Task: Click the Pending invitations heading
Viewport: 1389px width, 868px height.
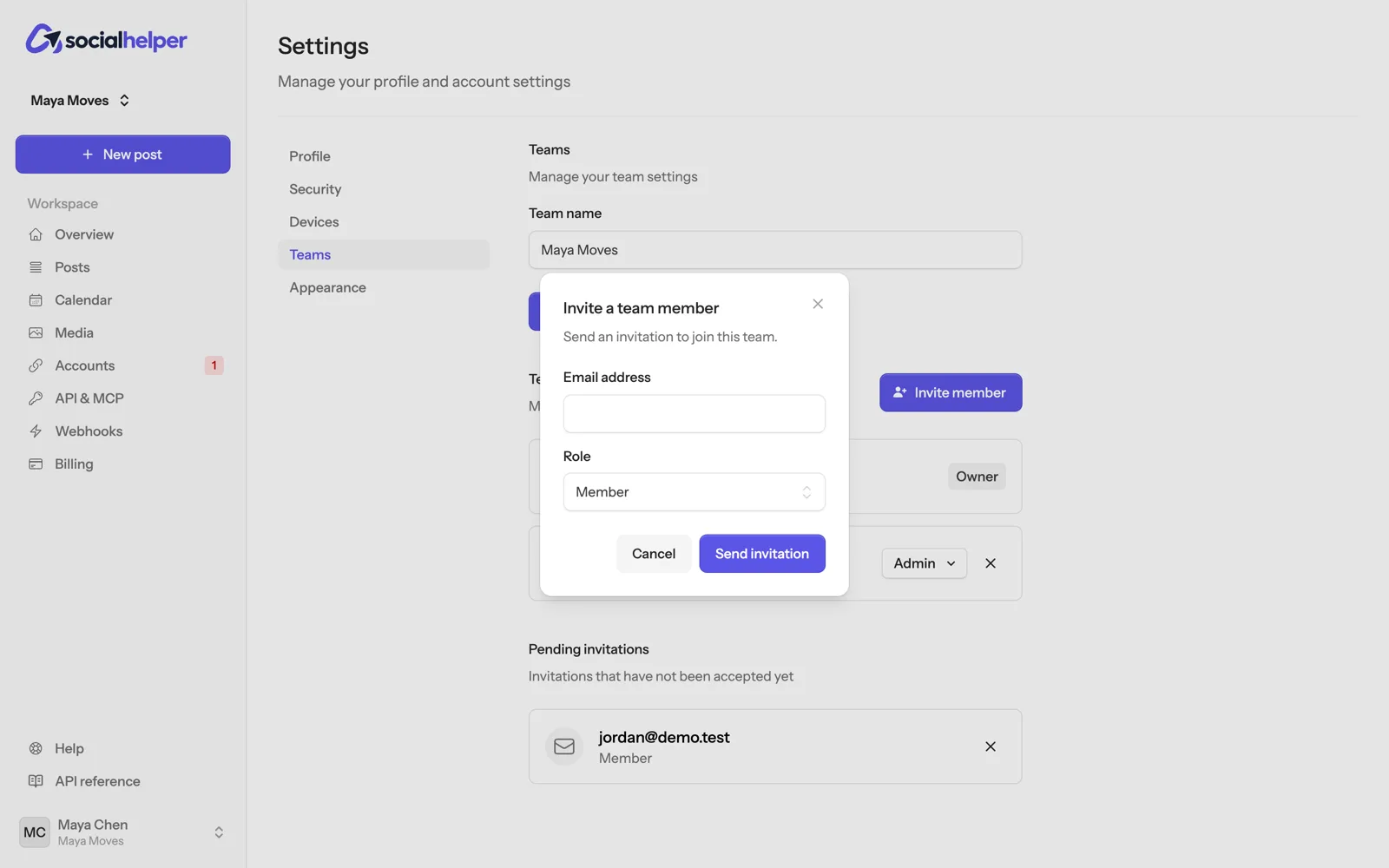Action: pos(589,649)
